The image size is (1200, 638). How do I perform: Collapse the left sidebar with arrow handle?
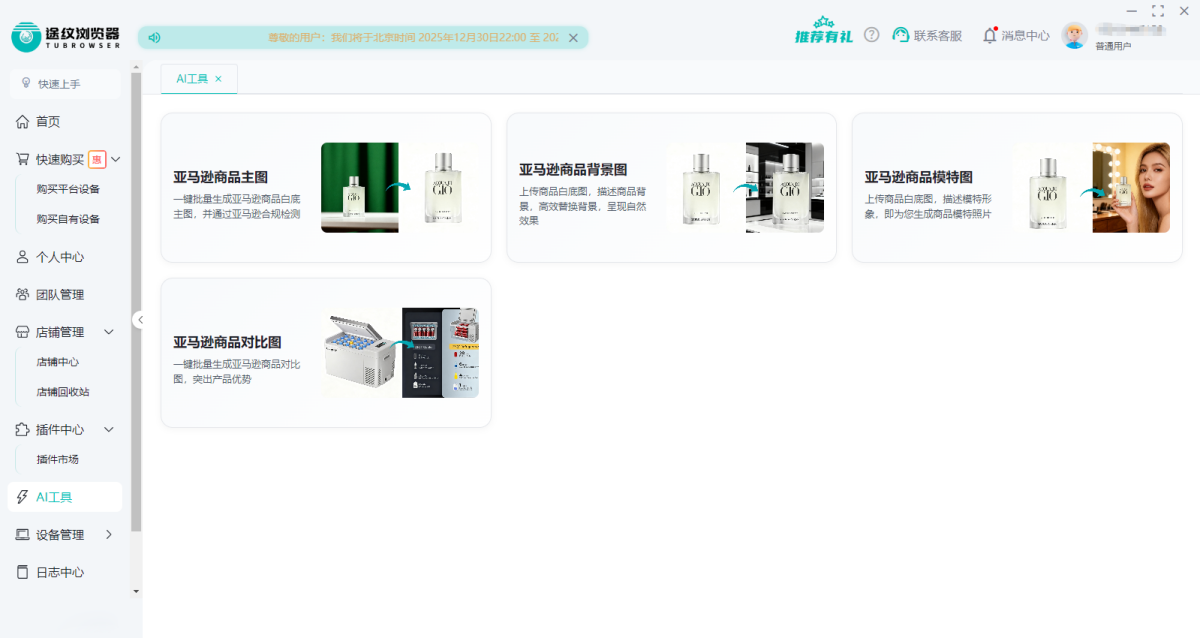coord(139,320)
